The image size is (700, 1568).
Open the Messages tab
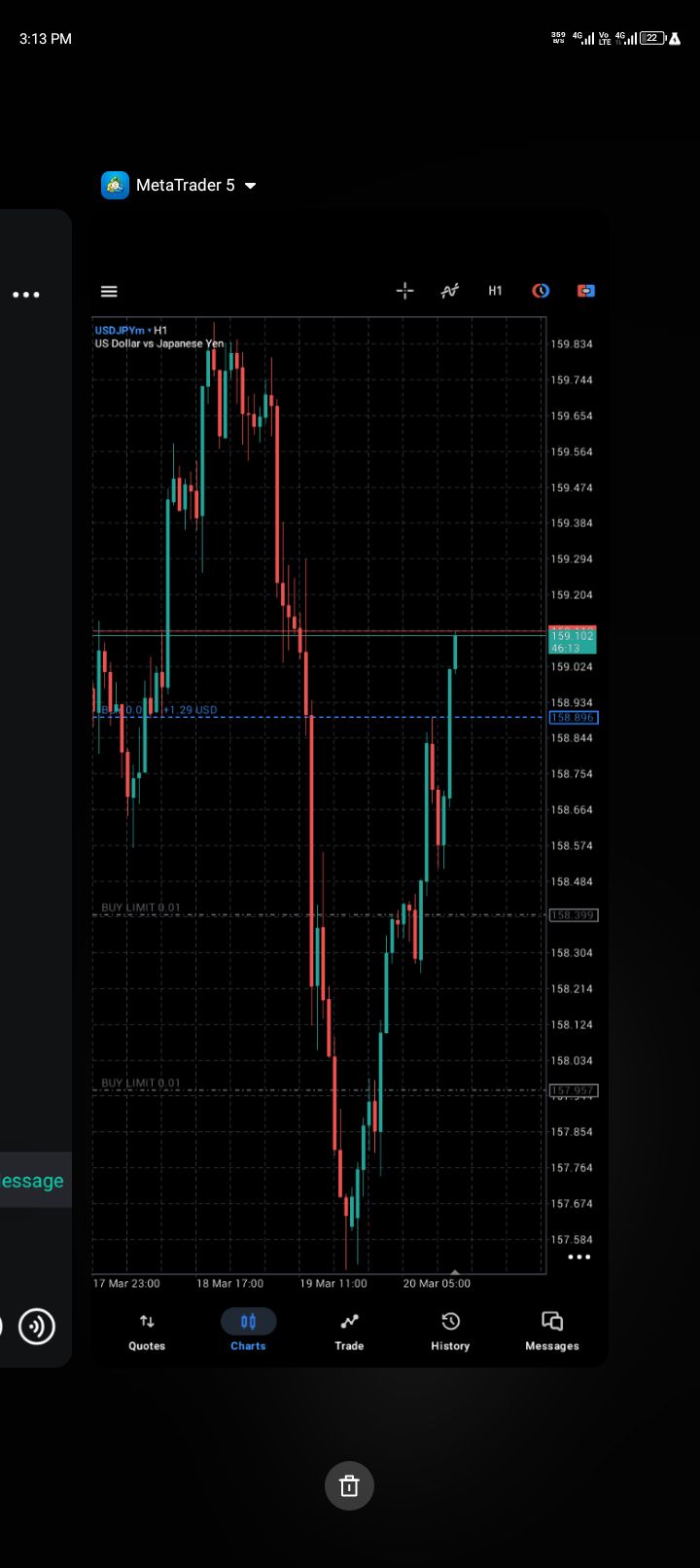coord(551,1331)
